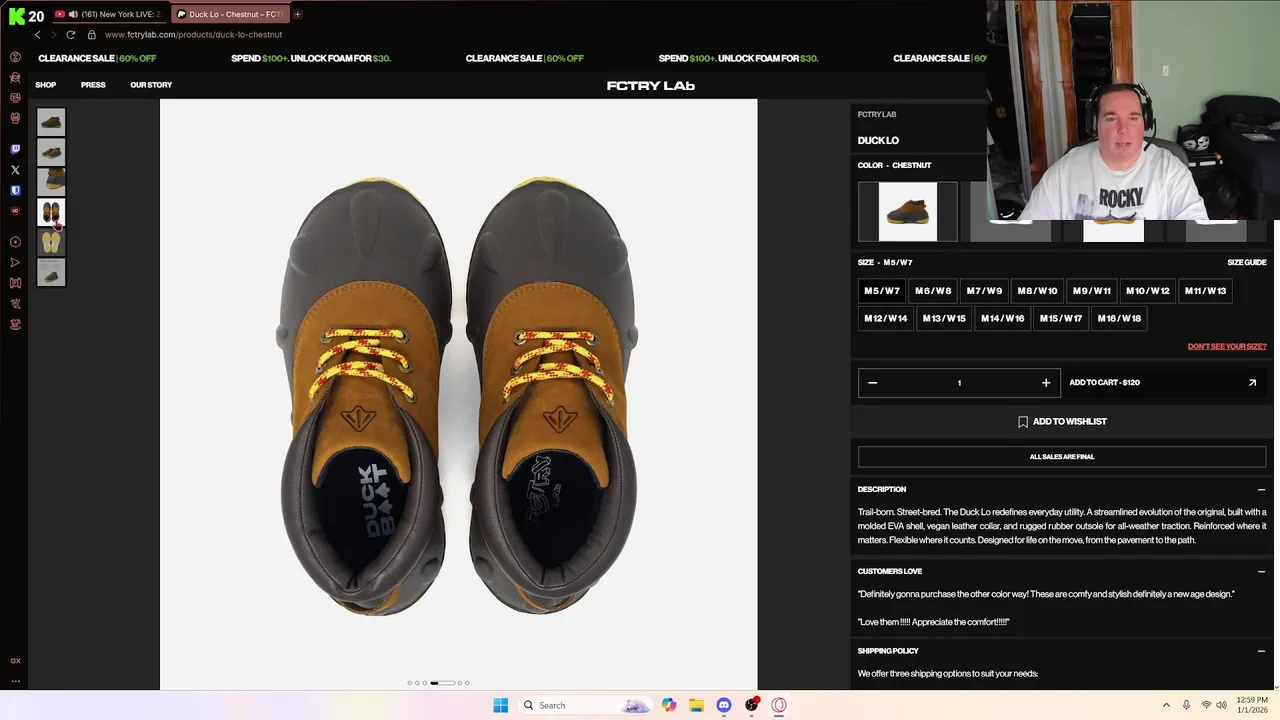1280x720 pixels.
Task: Click the Opera GX taskbar icon
Action: click(779, 705)
